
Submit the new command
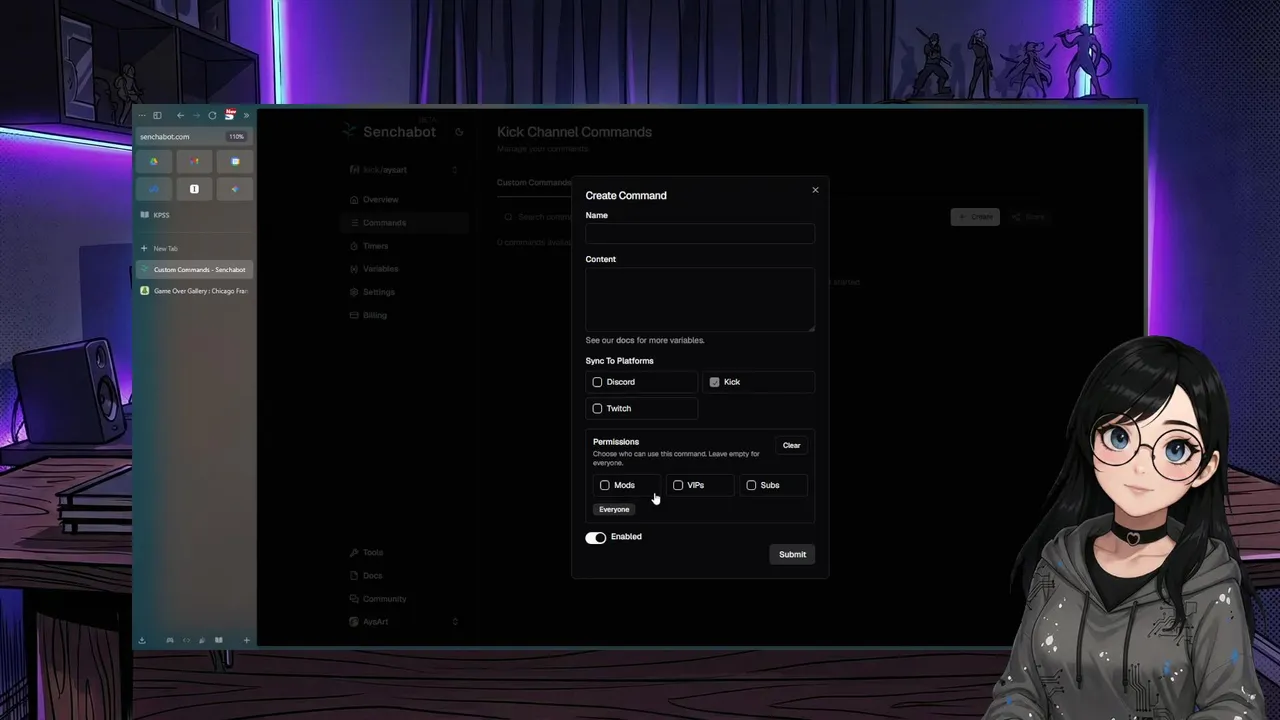[x=792, y=554]
